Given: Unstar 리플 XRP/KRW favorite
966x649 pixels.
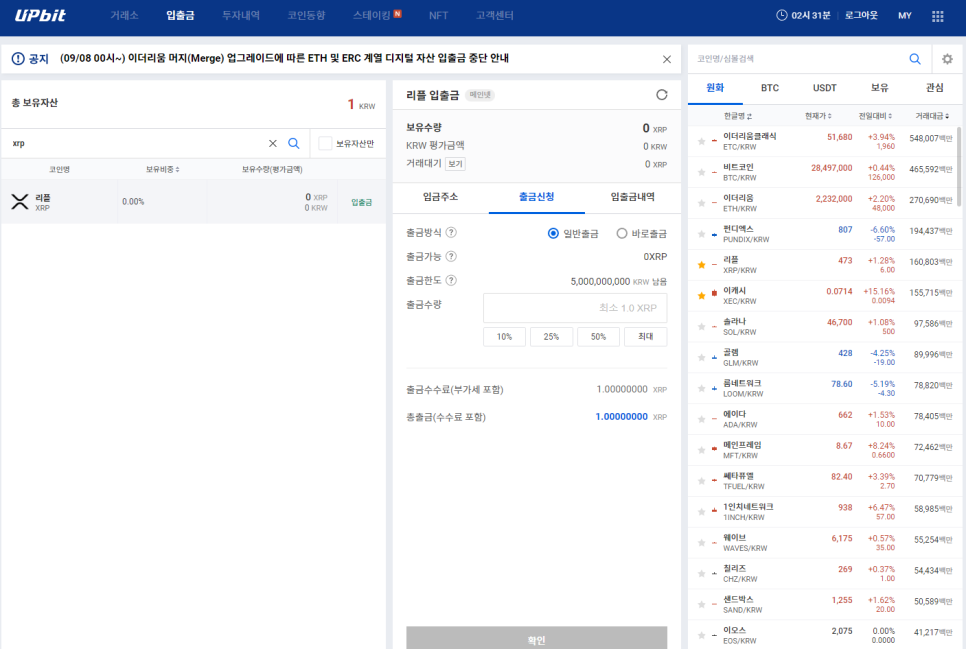Looking at the screenshot, I should (x=701, y=264).
